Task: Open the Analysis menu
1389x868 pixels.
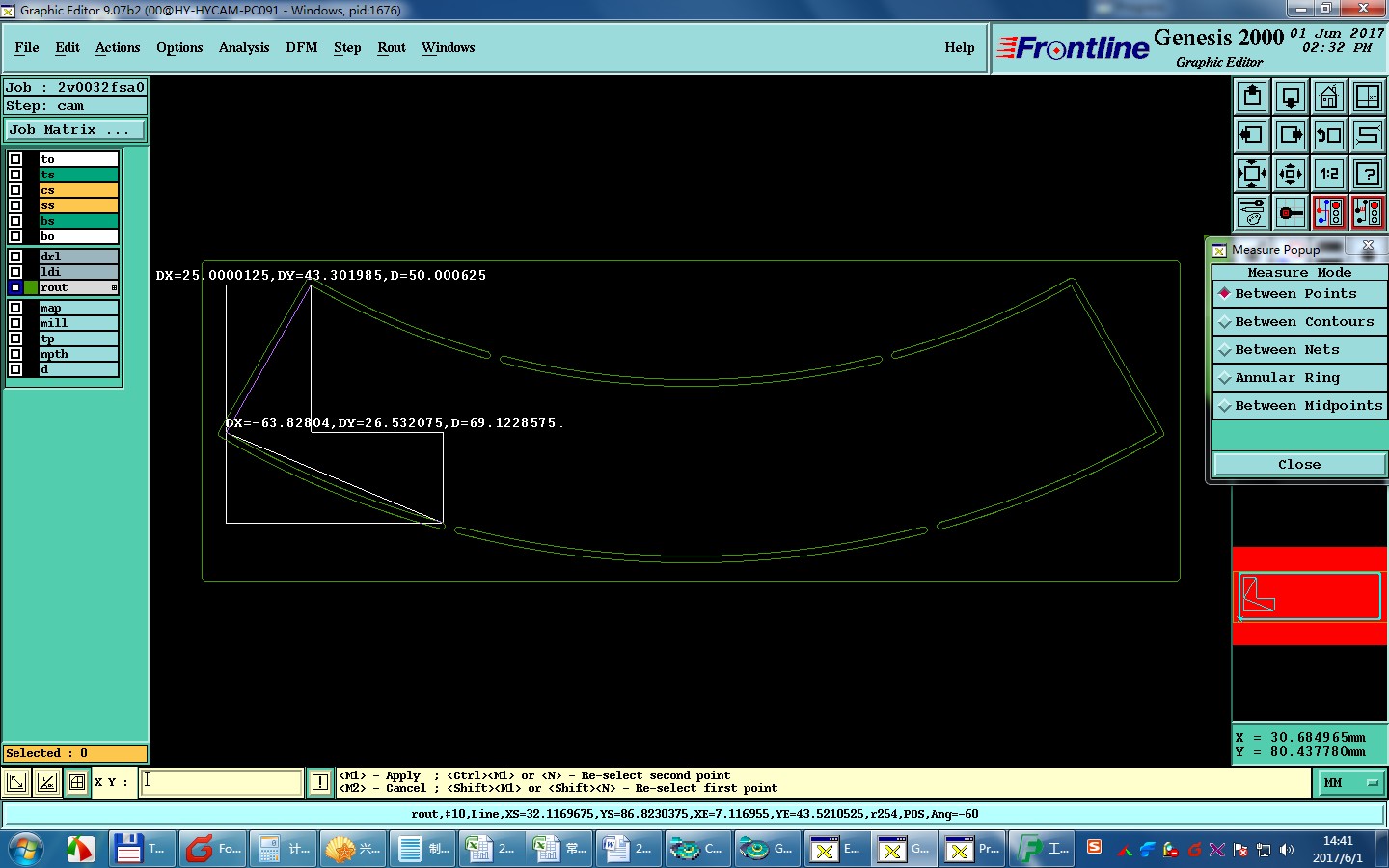Action: coord(244,47)
